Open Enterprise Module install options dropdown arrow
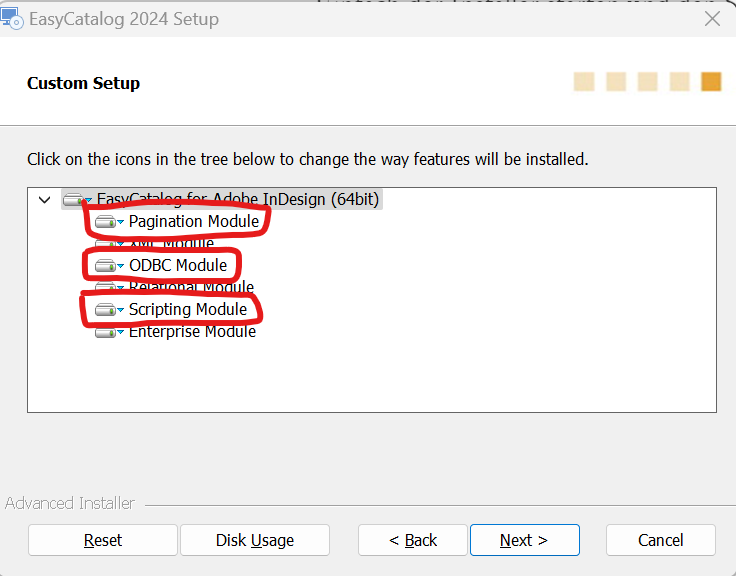736x576 pixels. tap(121, 332)
